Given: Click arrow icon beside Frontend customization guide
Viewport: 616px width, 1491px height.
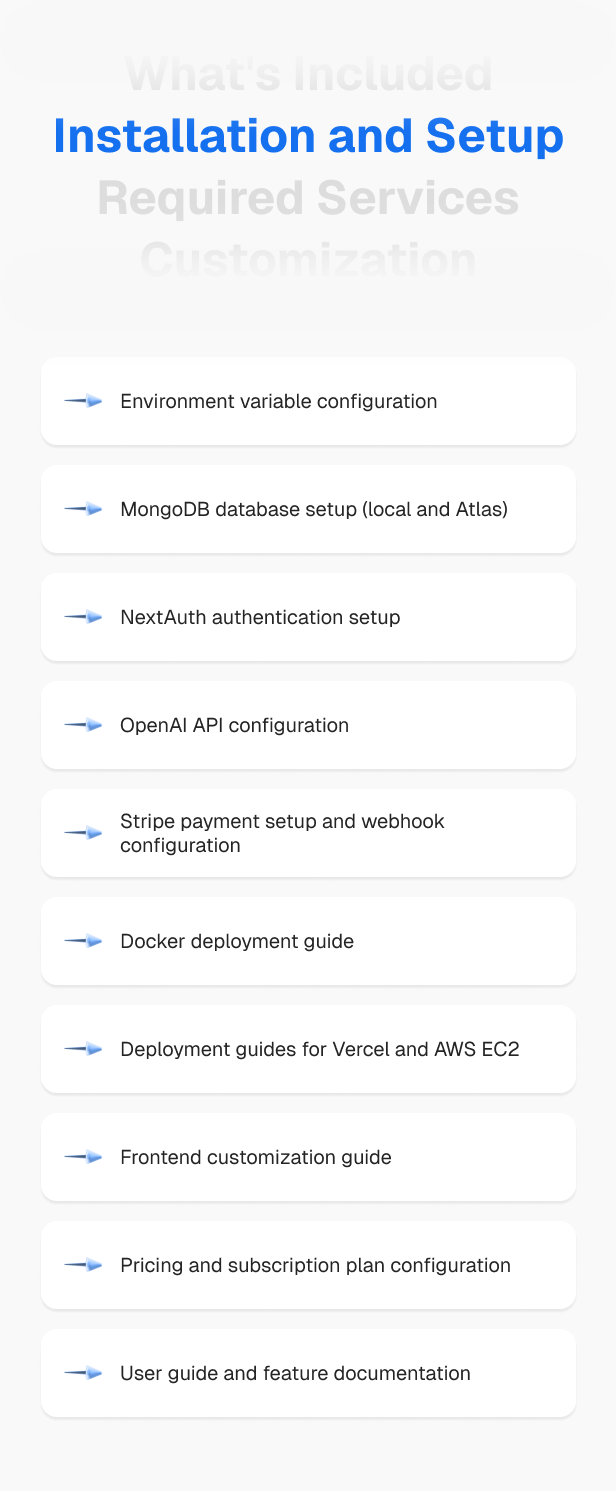Looking at the screenshot, I should click(x=84, y=1157).
